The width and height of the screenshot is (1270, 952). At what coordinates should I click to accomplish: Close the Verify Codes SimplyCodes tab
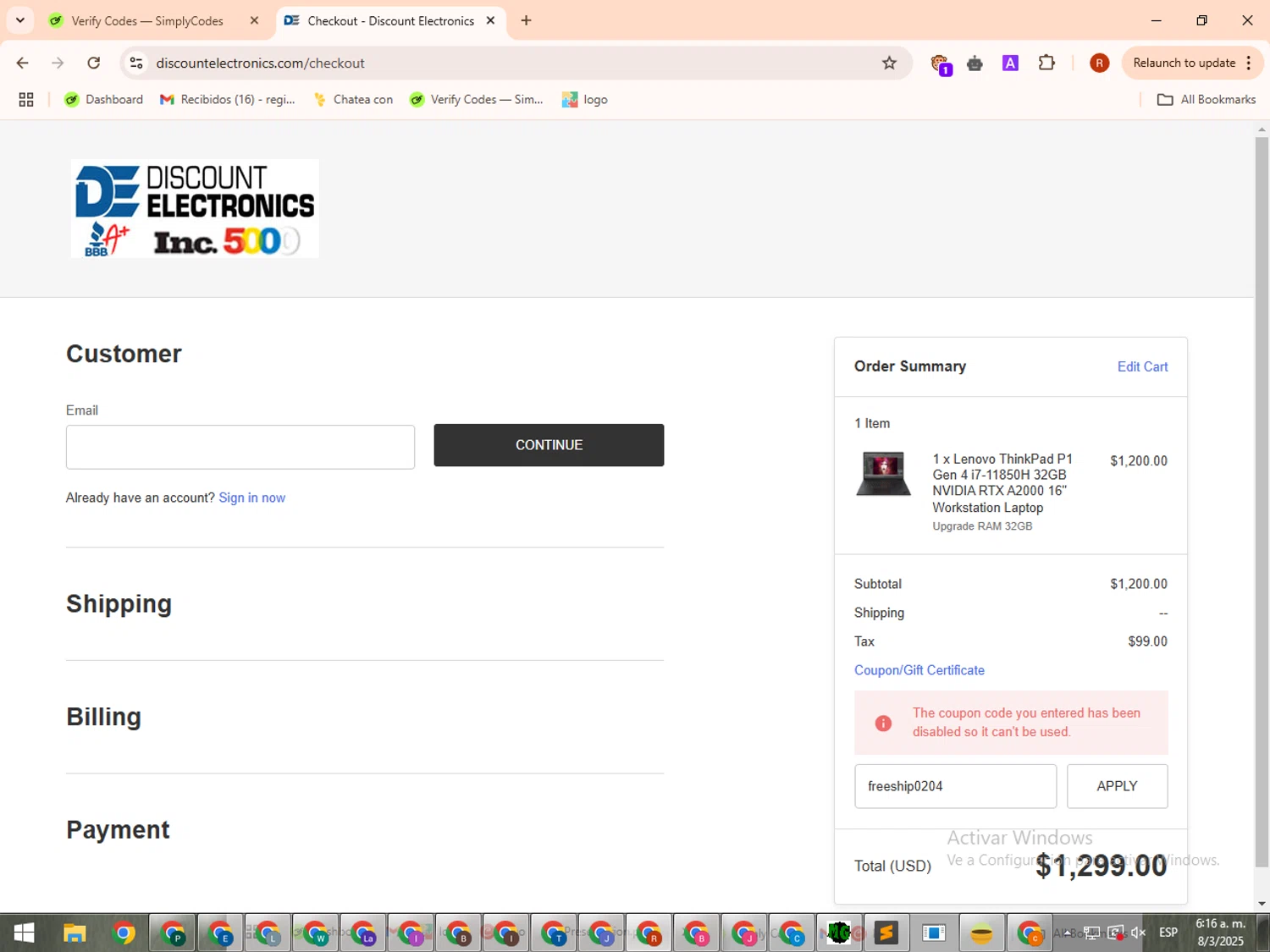click(254, 20)
